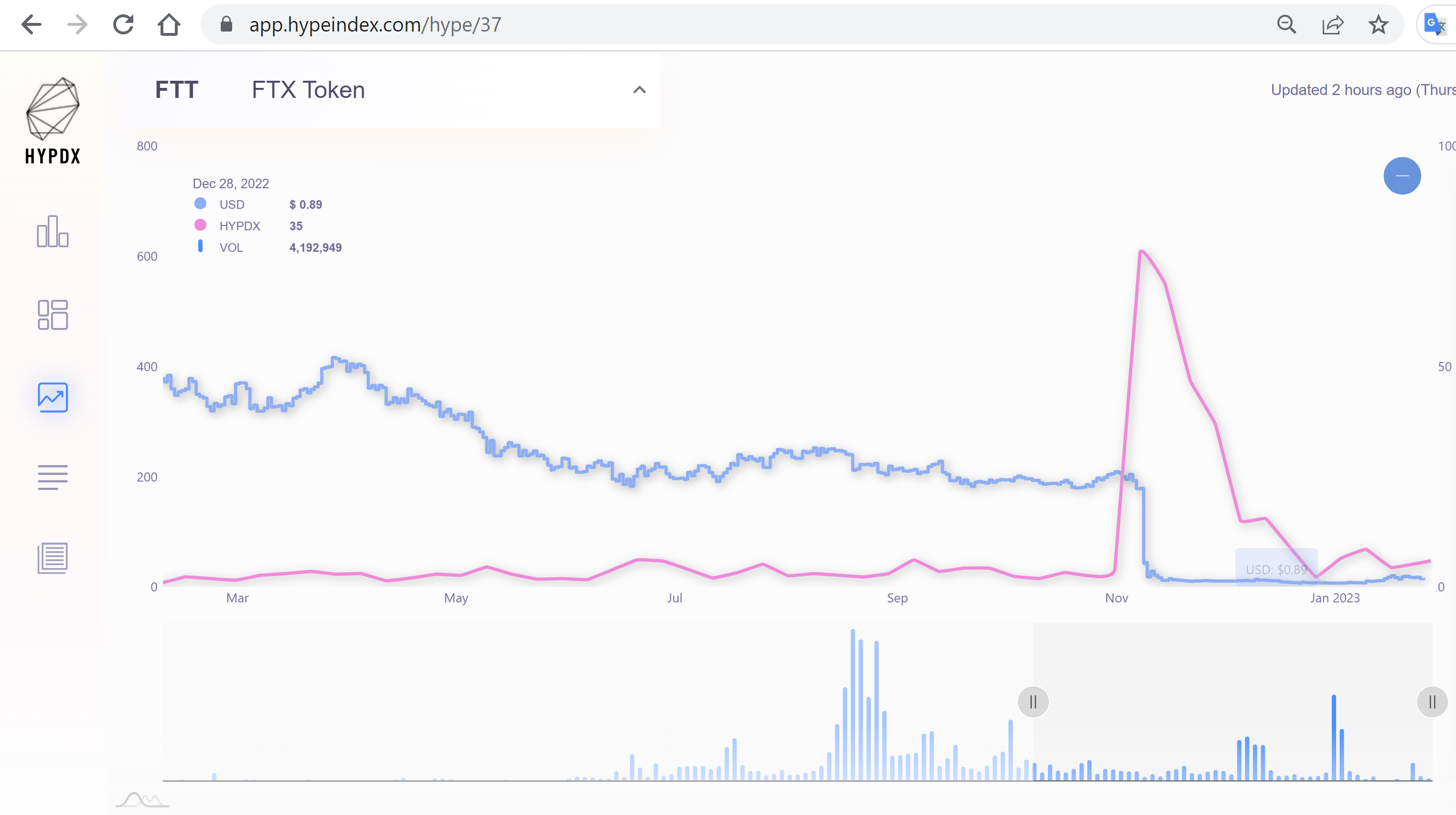Open the bar chart sidebar section

click(53, 231)
